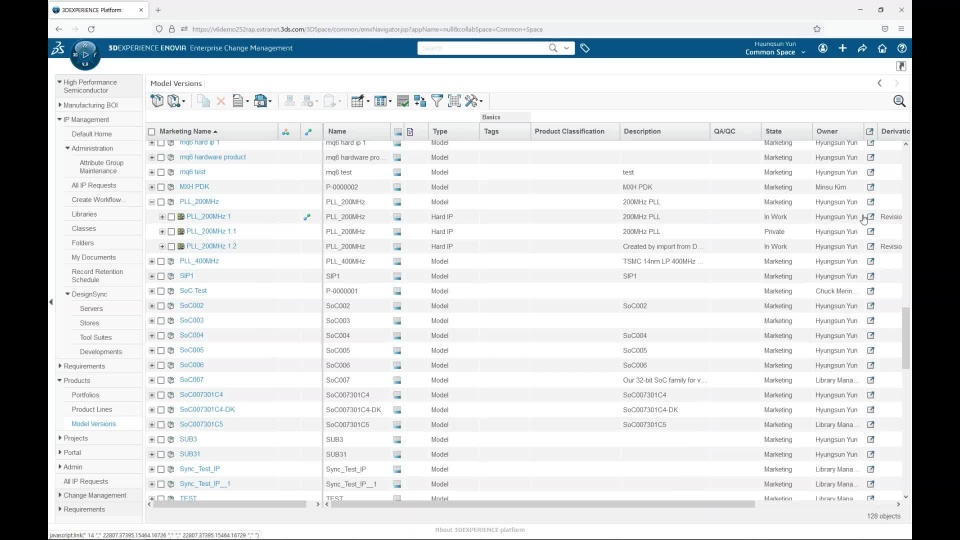Click the expand/sync structure toolbar icon
This screenshot has width=960, height=540.
click(420, 101)
